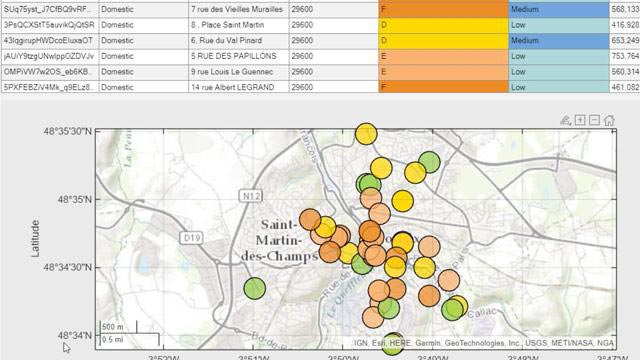Select the green marker on map's bottom edge
640x360 pixels.
pyautogui.click(x=392, y=344)
